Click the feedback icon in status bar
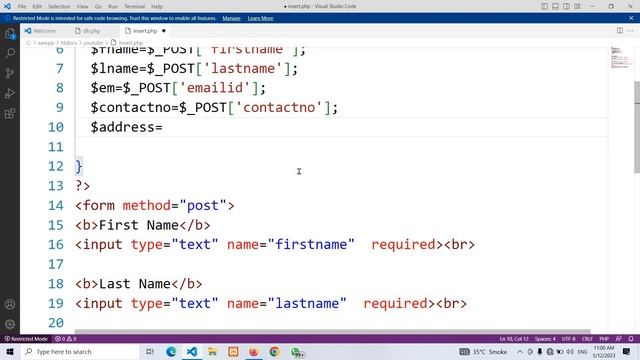The image size is (640, 360). tap(619, 339)
